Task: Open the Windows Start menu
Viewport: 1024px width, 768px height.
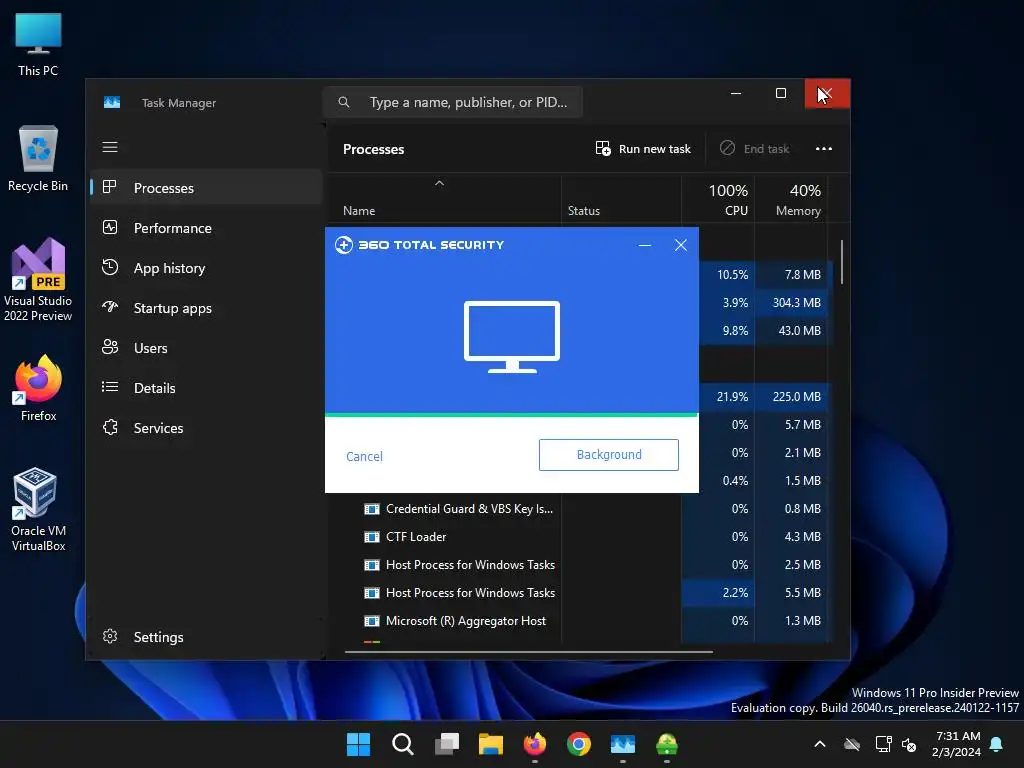Action: (358, 744)
